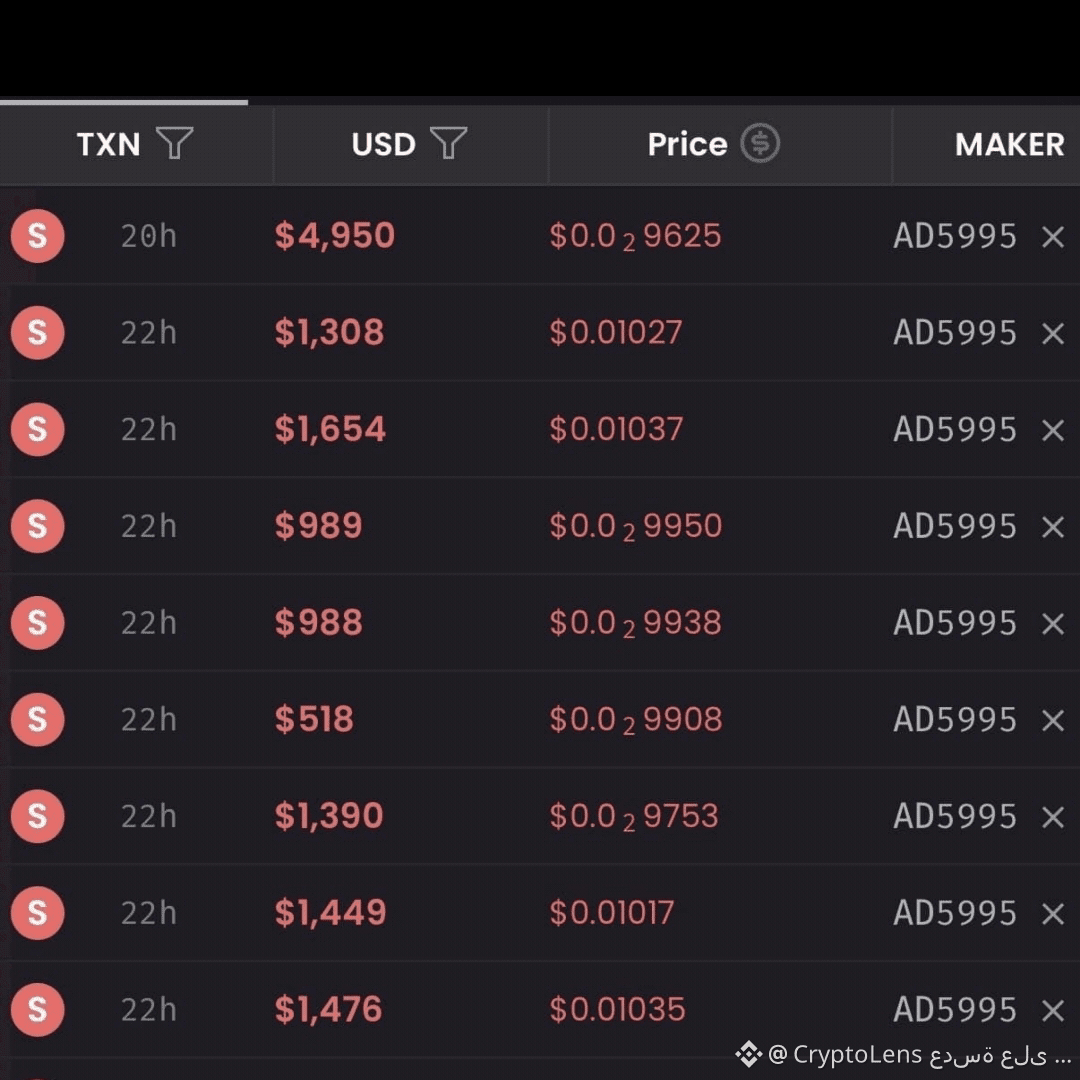Open maker AD5995 on the $518 row

point(955,720)
